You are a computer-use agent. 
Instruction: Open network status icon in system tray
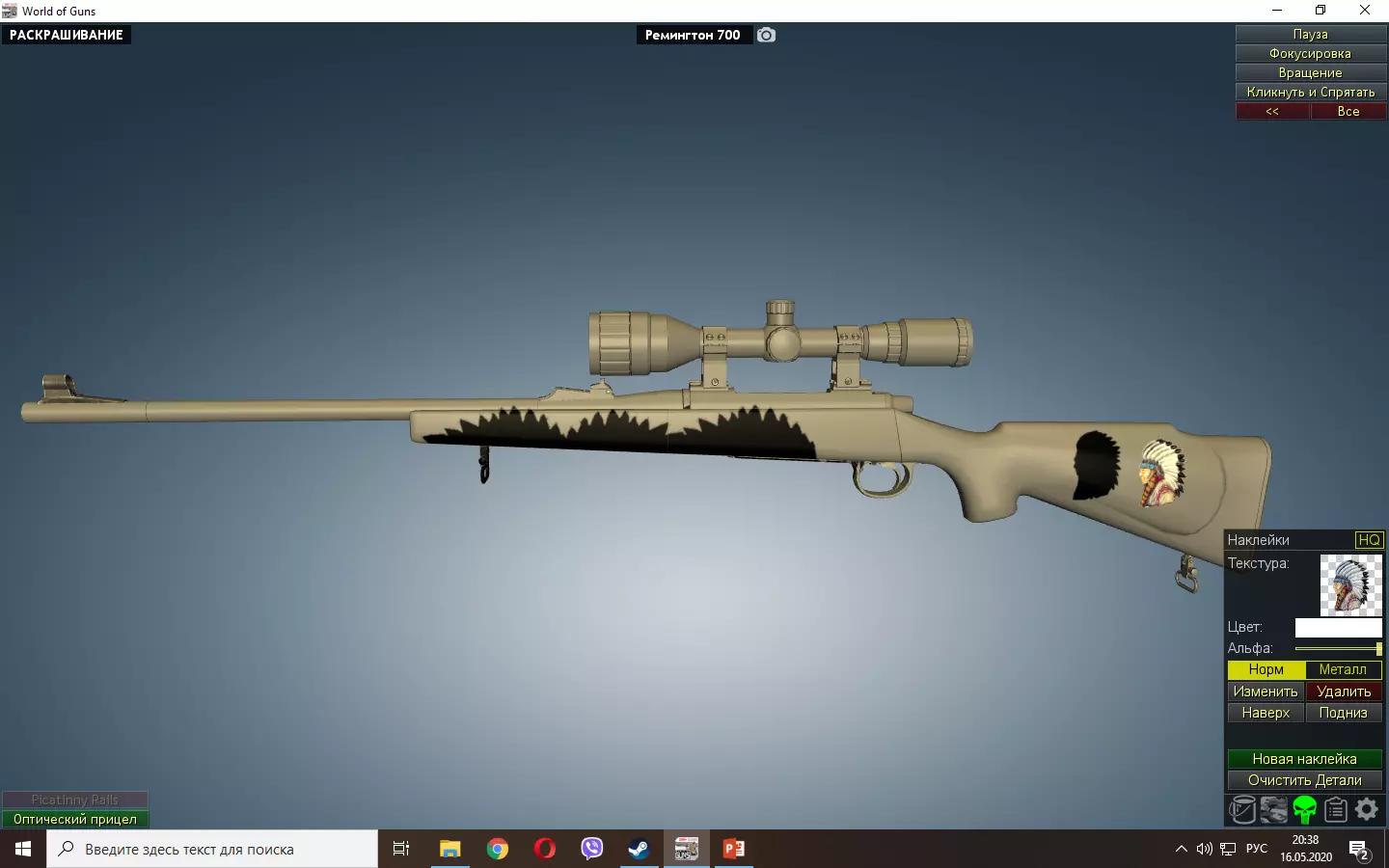tap(1228, 849)
